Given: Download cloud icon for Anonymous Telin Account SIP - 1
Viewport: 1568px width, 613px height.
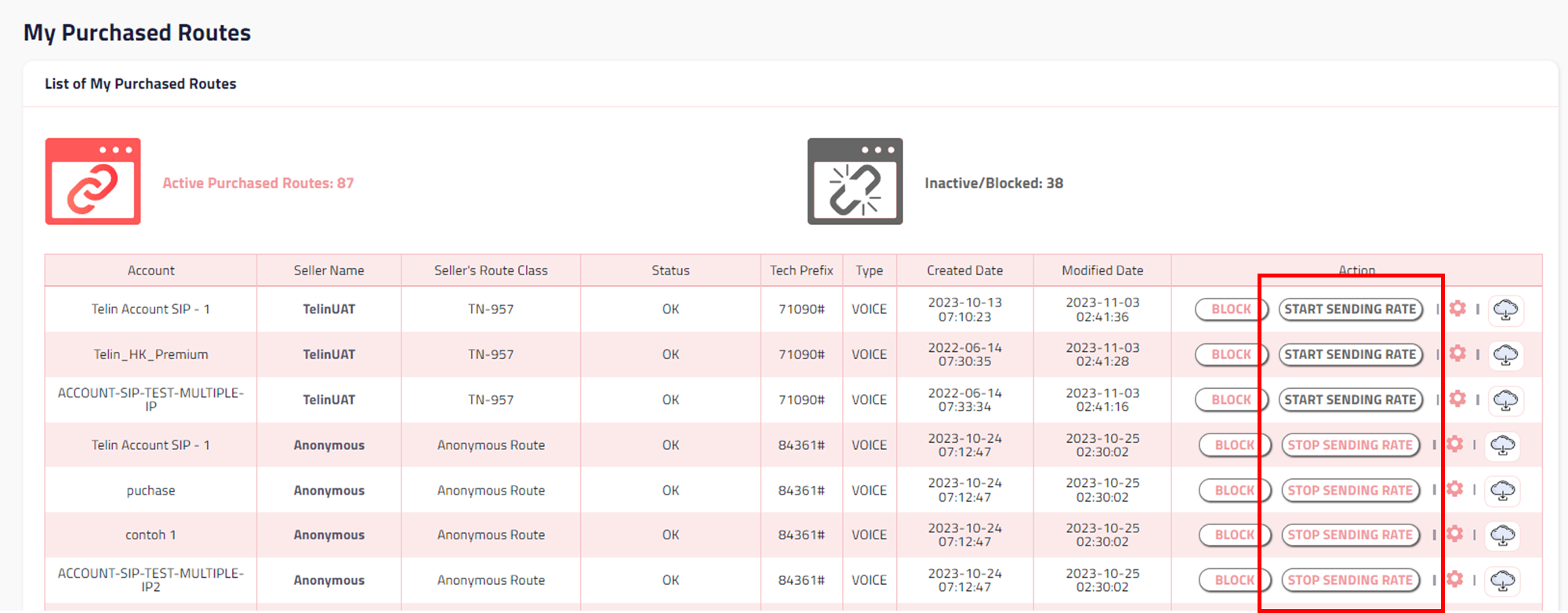Looking at the screenshot, I should click(1502, 445).
